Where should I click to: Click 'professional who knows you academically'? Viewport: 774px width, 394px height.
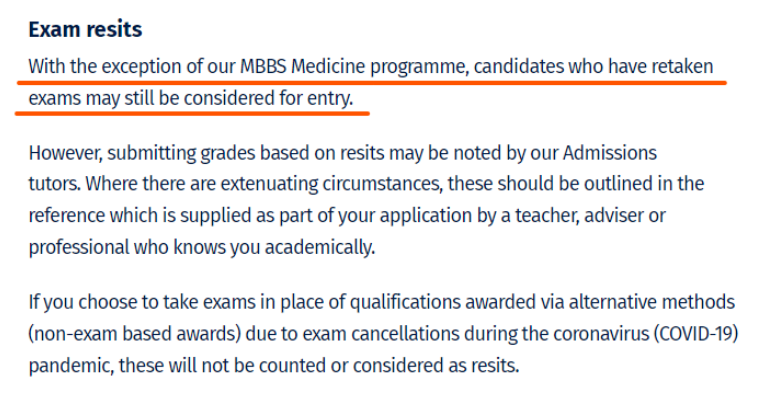click(201, 247)
